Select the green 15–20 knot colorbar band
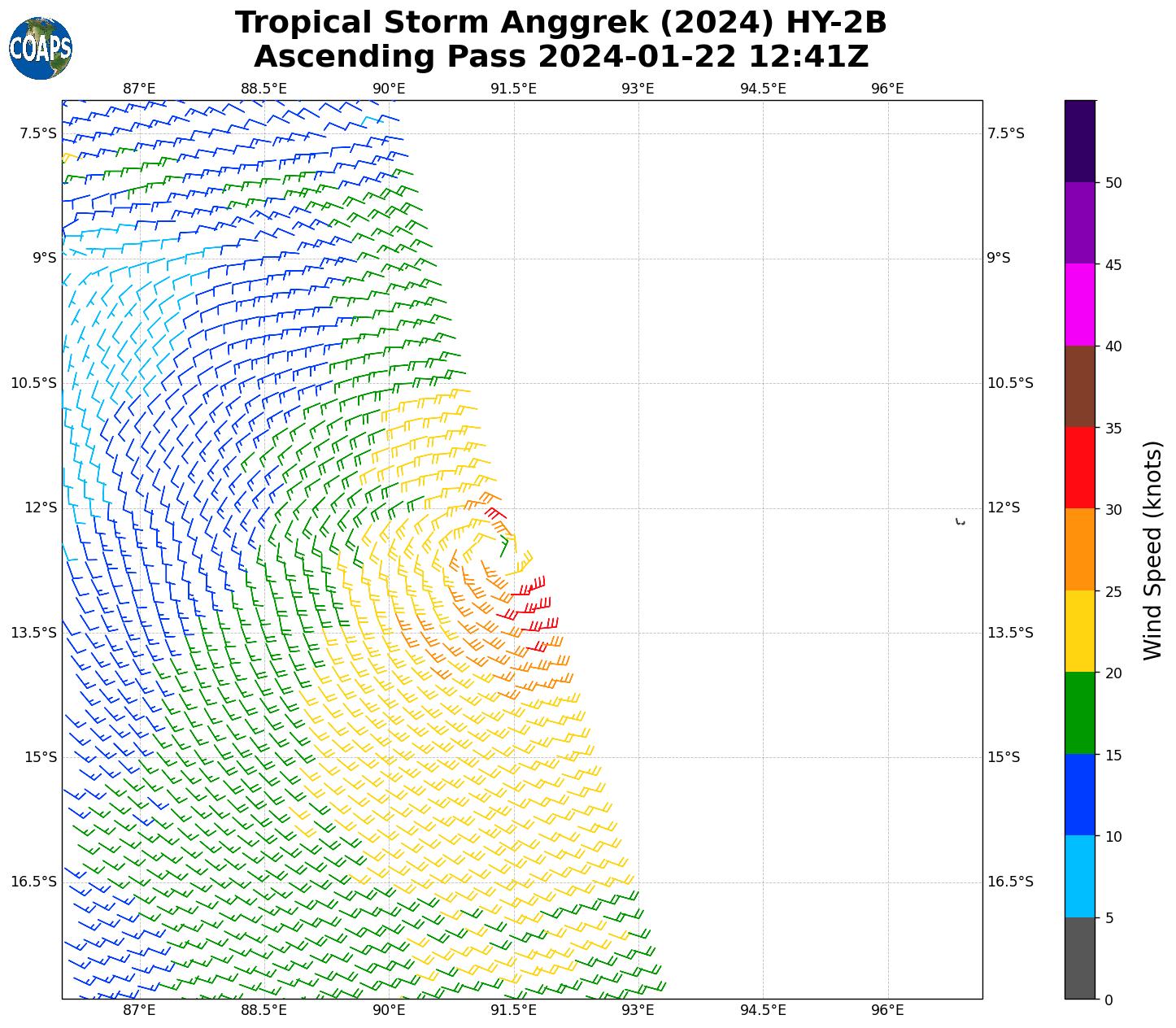Image resolution: width=1176 pixels, height=1028 pixels. [1080, 713]
